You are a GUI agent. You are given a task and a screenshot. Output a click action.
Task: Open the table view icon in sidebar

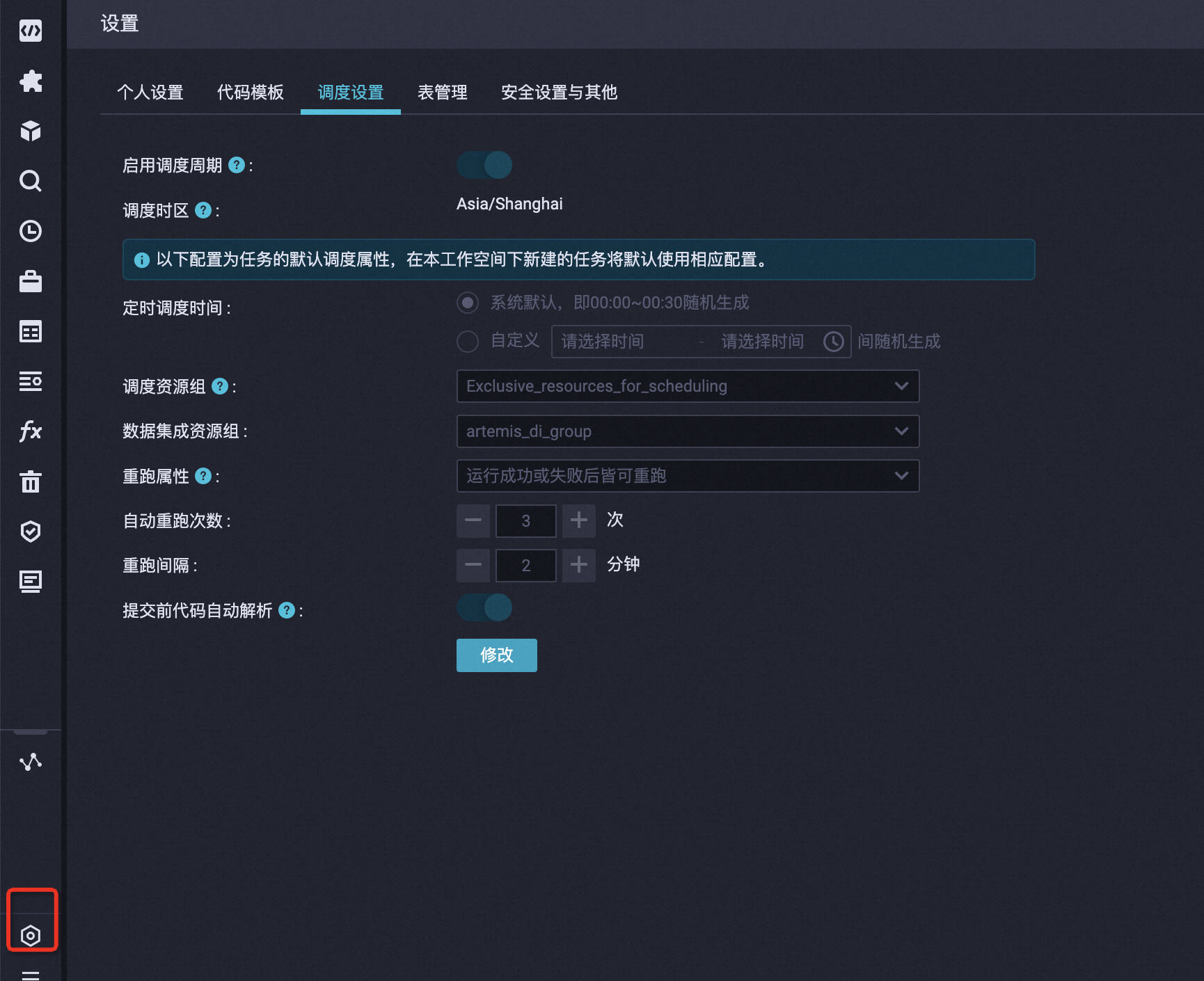(31, 331)
